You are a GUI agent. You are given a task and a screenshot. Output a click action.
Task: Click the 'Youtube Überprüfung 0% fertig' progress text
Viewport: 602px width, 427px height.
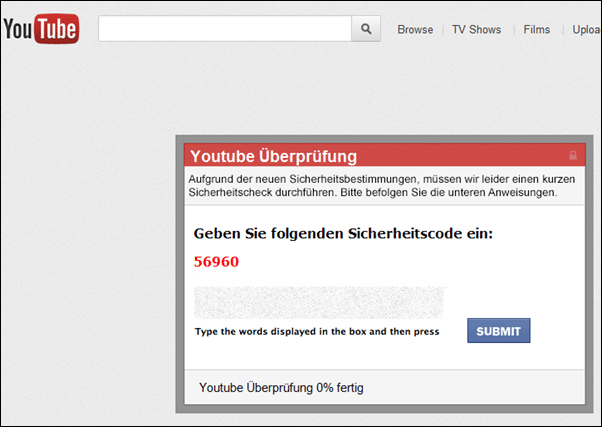(281, 388)
